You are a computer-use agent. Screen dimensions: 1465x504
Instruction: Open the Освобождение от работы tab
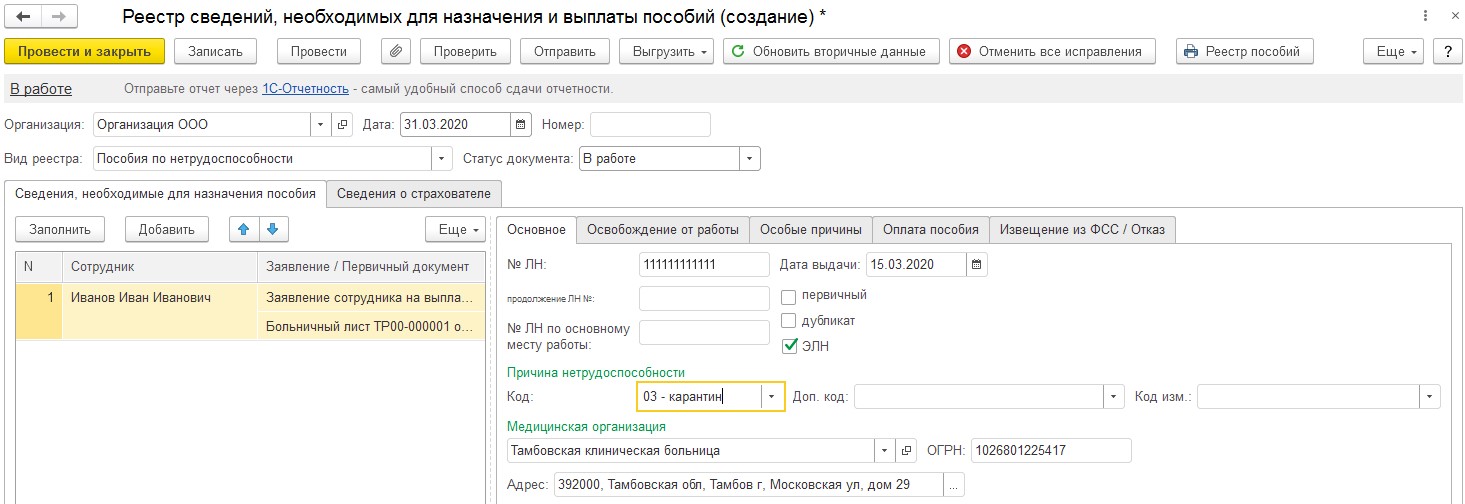tap(662, 229)
